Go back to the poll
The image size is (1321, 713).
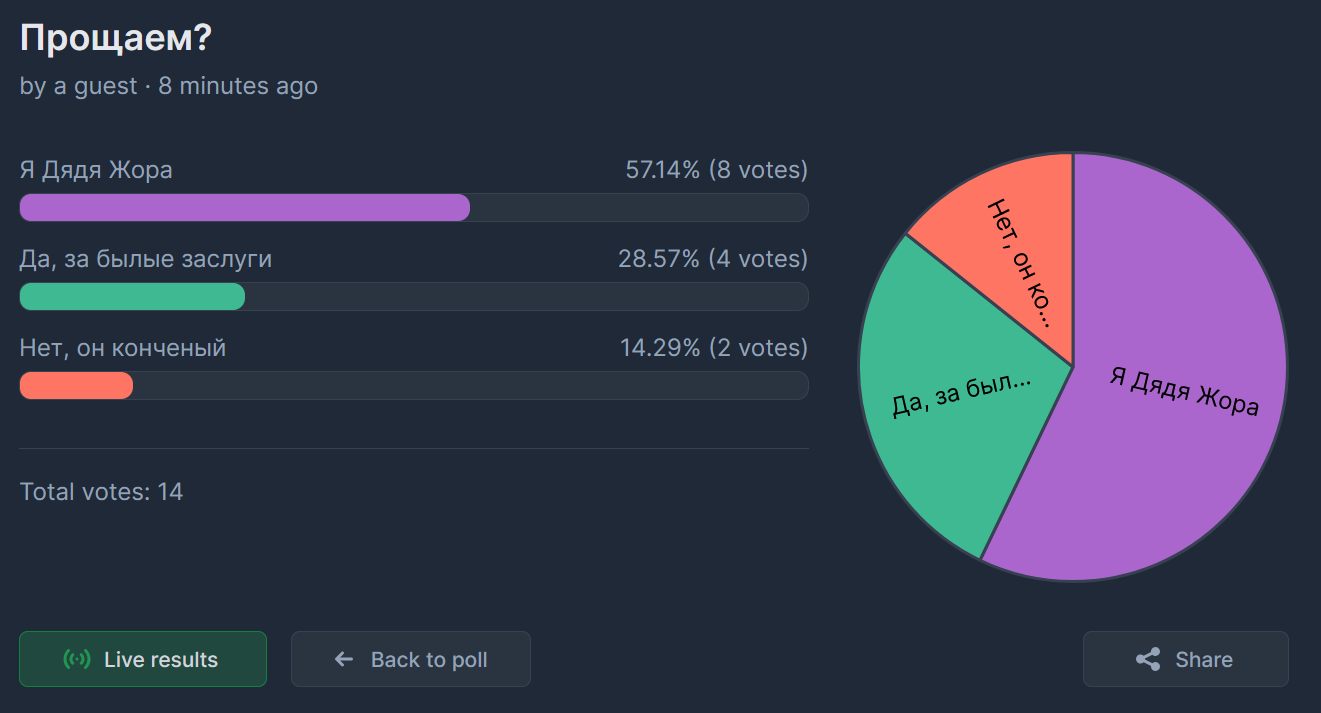coord(411,659)
